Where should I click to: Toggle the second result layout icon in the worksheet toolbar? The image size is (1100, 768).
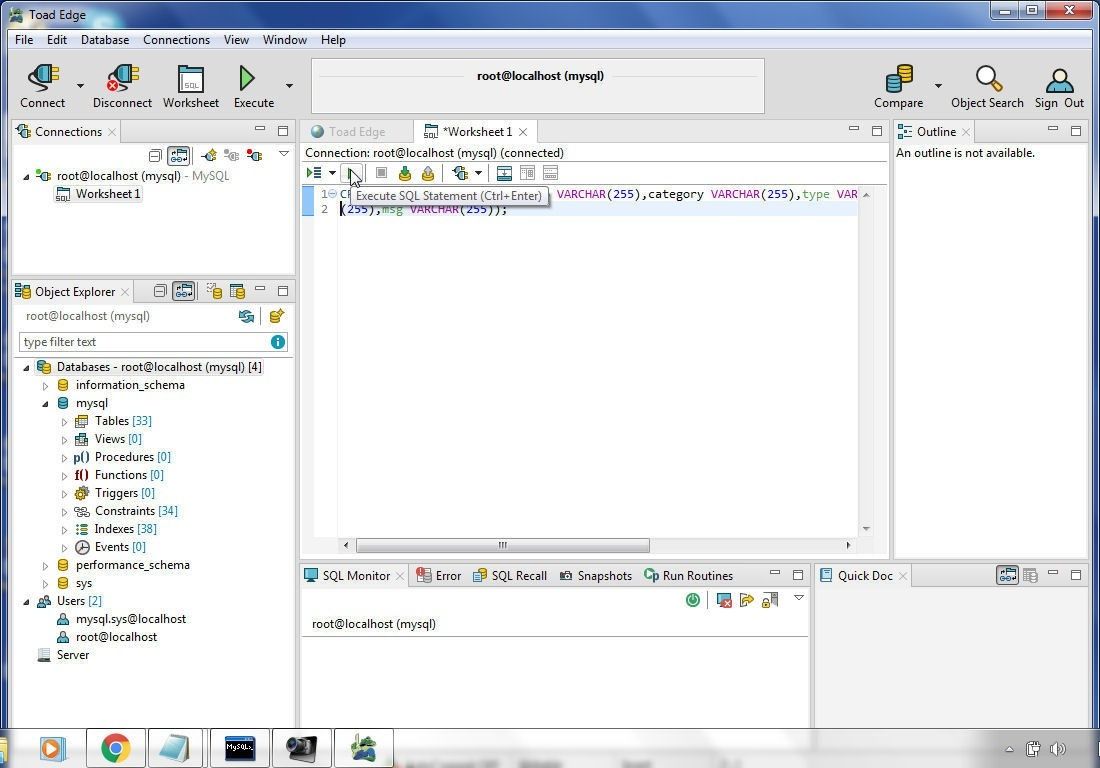point(527,173)
